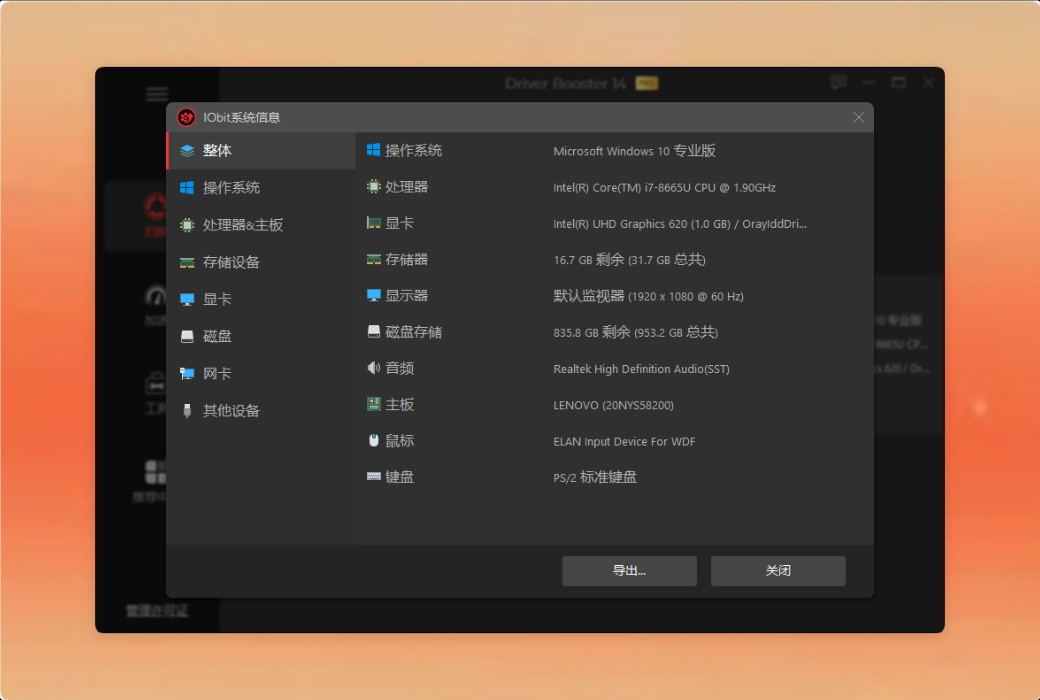The height and width of the screenshot is (700, 1040).
Task: Click the network icon beside 网卡
Action: [187, 374]
